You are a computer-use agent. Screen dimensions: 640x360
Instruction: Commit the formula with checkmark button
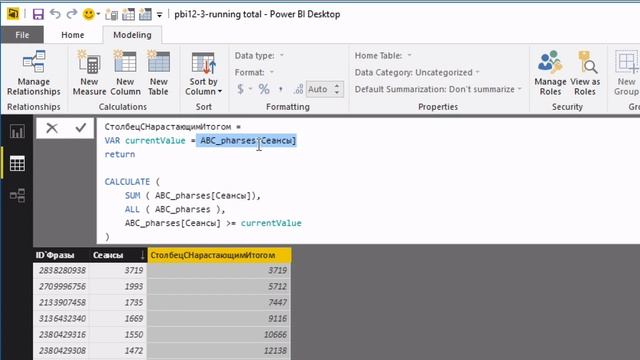81,128
